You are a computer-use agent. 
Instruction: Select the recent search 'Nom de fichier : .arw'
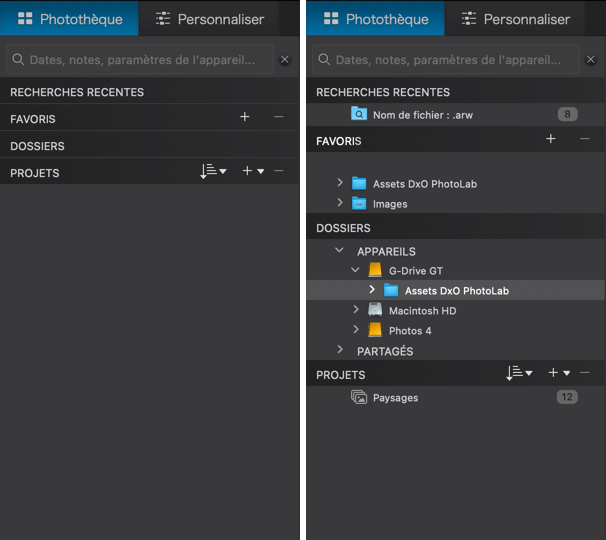click(455, 115)
